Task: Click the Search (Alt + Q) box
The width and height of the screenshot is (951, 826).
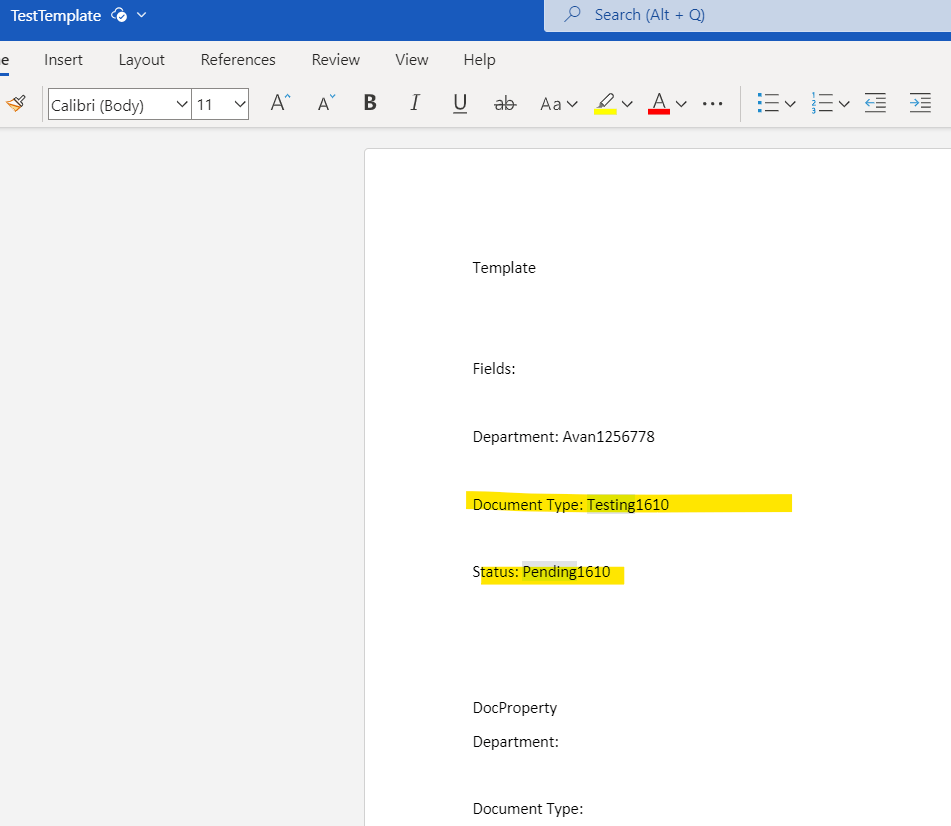Action: (x=747, y=15)
